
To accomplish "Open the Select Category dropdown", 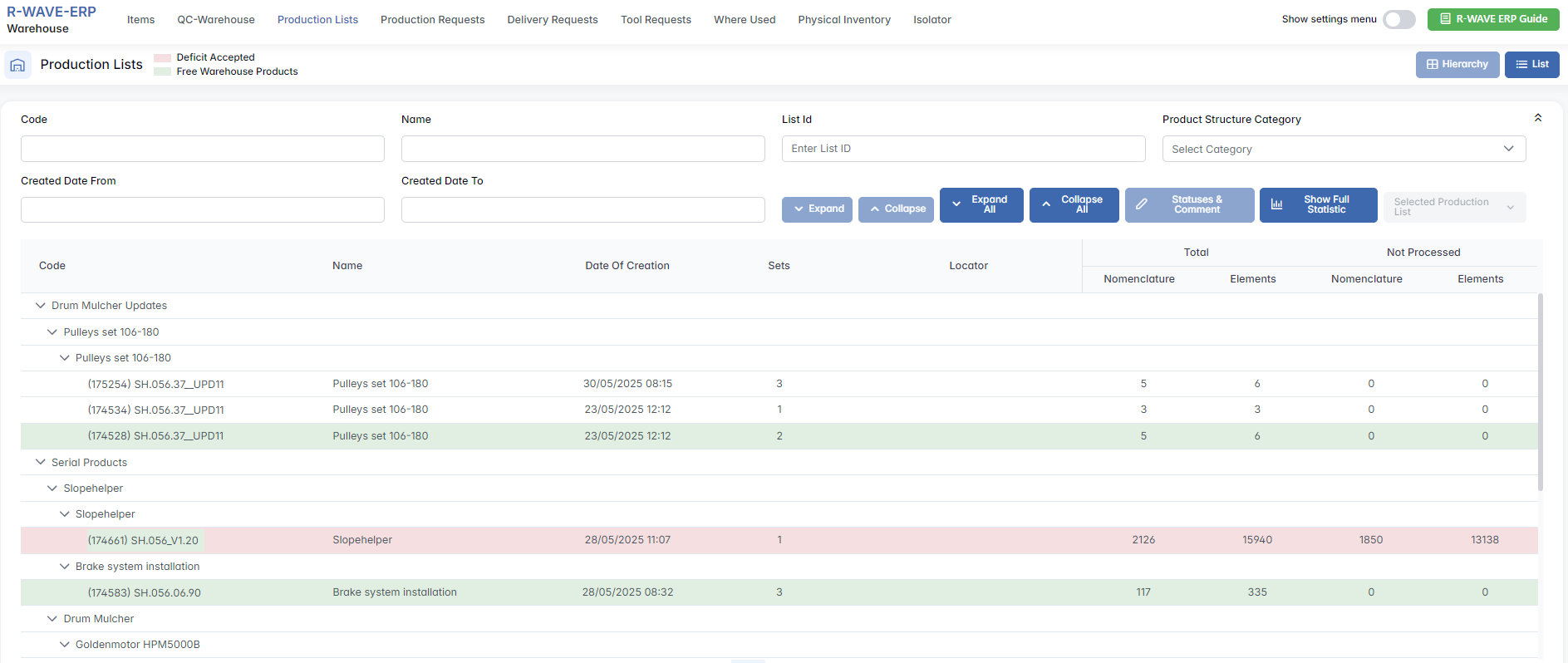I will pos(1343,149).
